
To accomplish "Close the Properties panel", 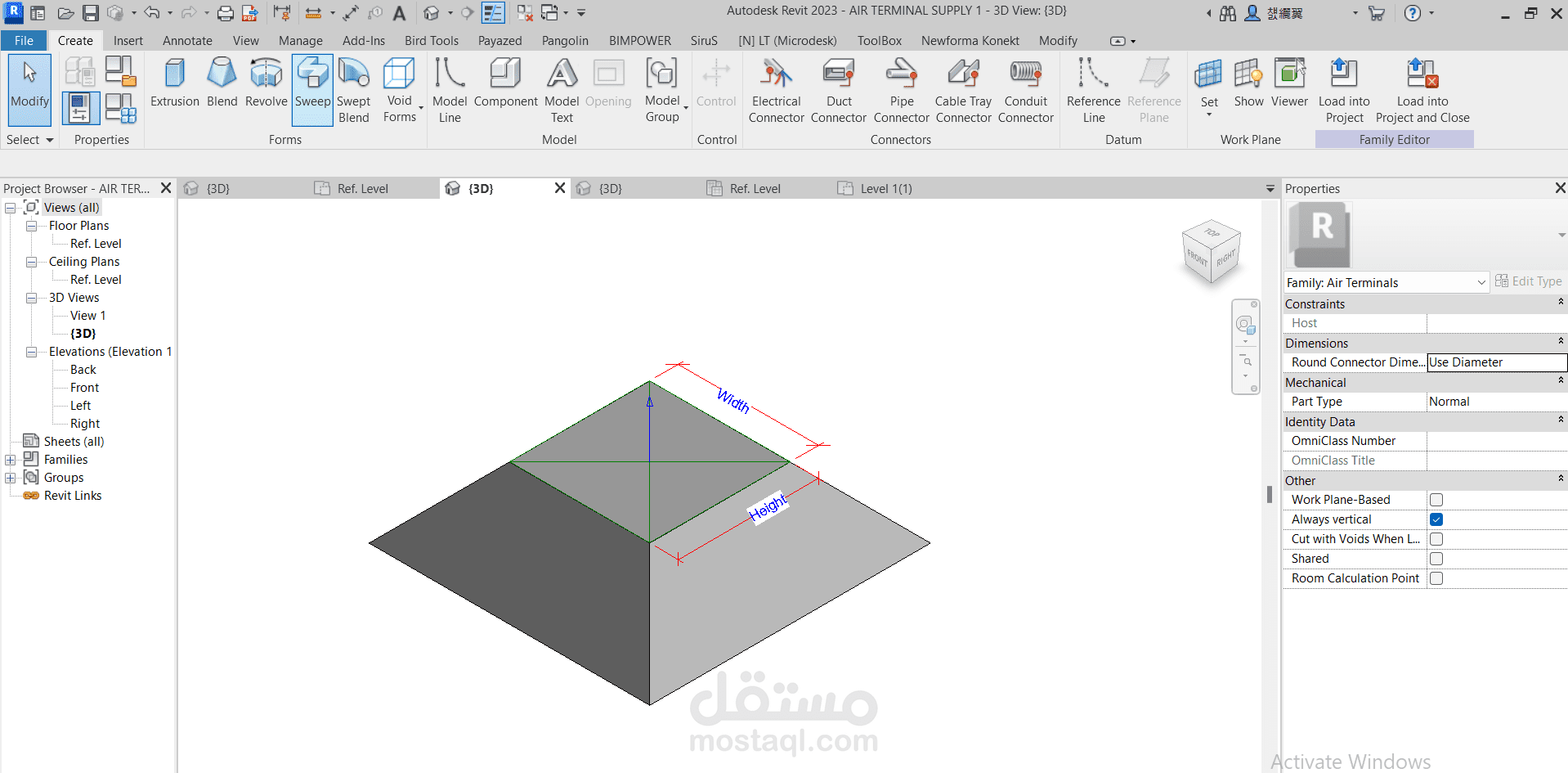I will click(1560, 188).
